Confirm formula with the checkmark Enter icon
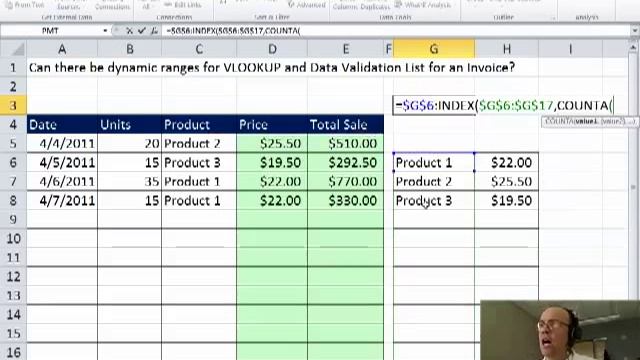Image resolution: width=640 pixels, height=360 pixels. (141, 31)
